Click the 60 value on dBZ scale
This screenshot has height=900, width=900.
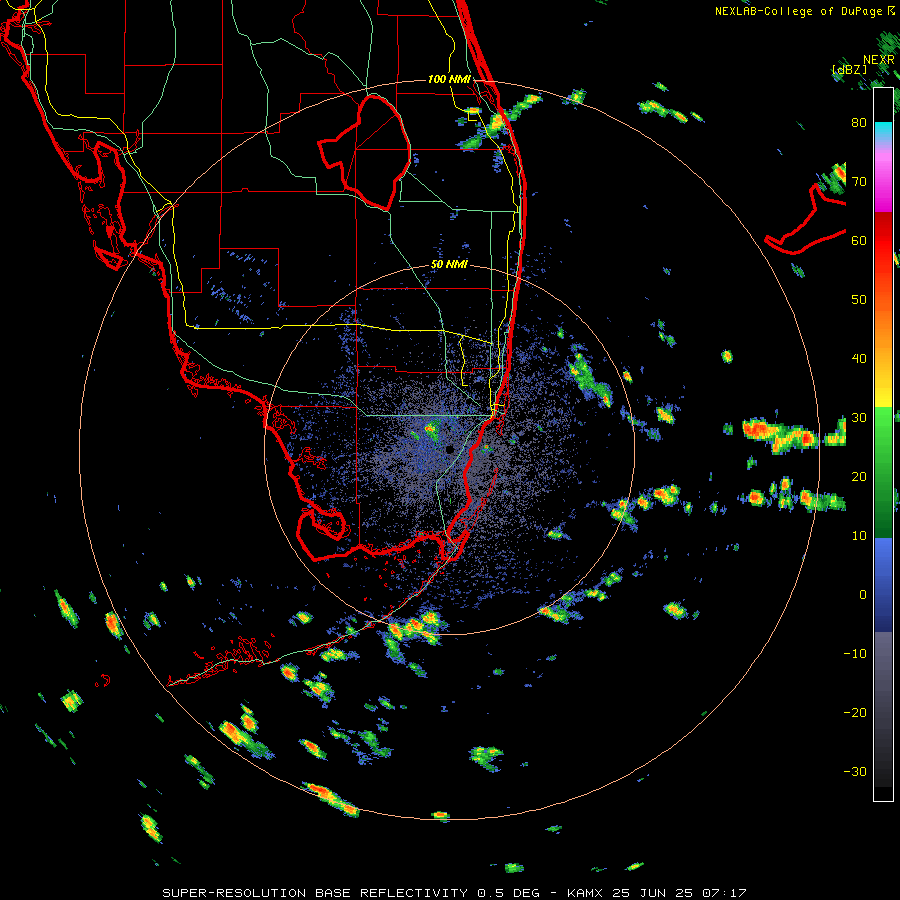[x=859, y=240]
